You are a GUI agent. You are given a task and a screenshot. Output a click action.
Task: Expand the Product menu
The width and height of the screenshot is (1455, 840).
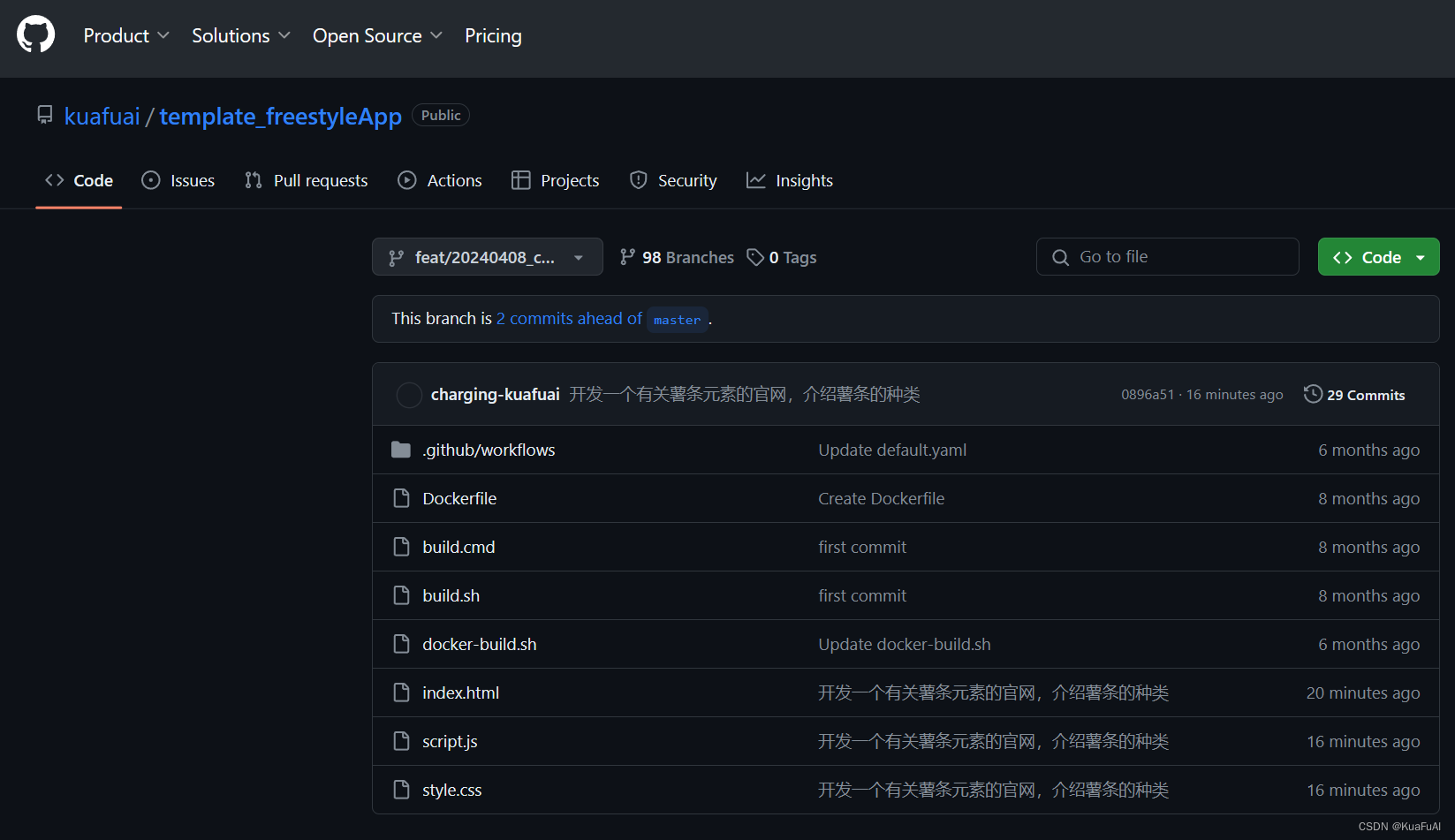(126, 35)
